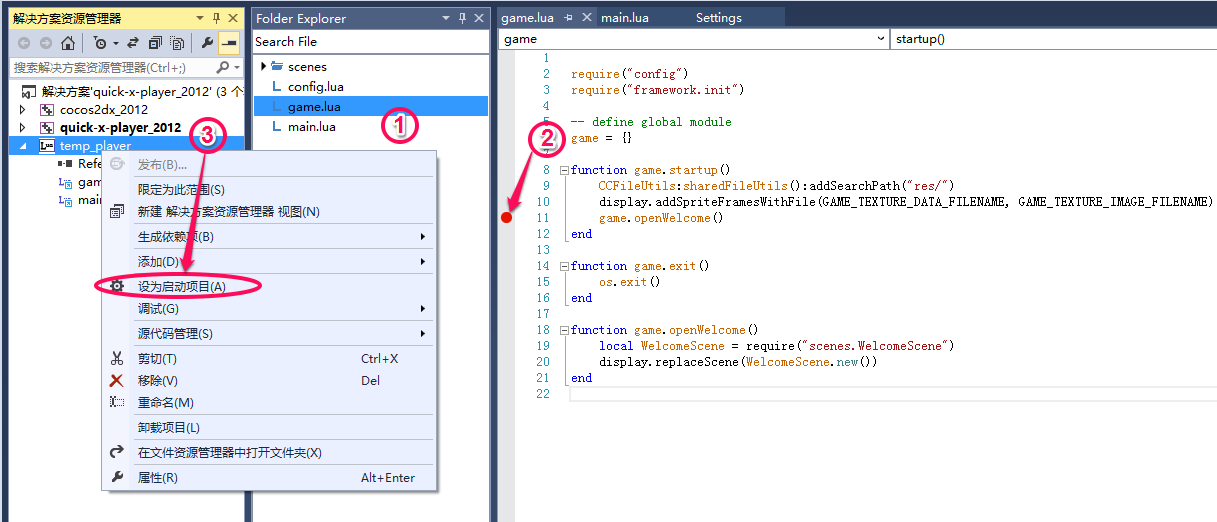Close the game.lua editor tab
The width and height of the screenshot is (1217, 522).
click(x=587, y=18)
